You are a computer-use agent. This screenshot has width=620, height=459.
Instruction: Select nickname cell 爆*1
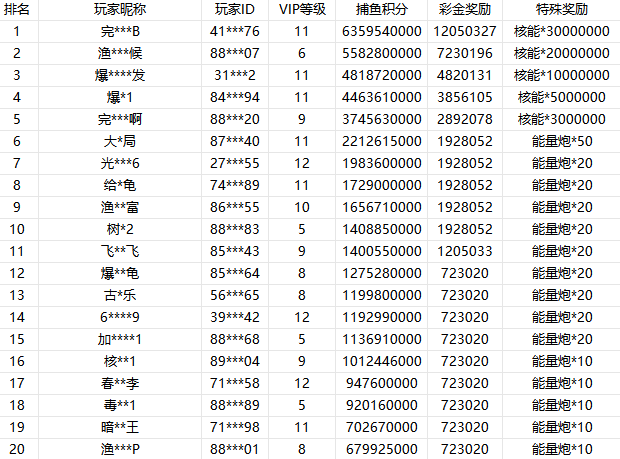pyautogui.click(x=120, y=97)
